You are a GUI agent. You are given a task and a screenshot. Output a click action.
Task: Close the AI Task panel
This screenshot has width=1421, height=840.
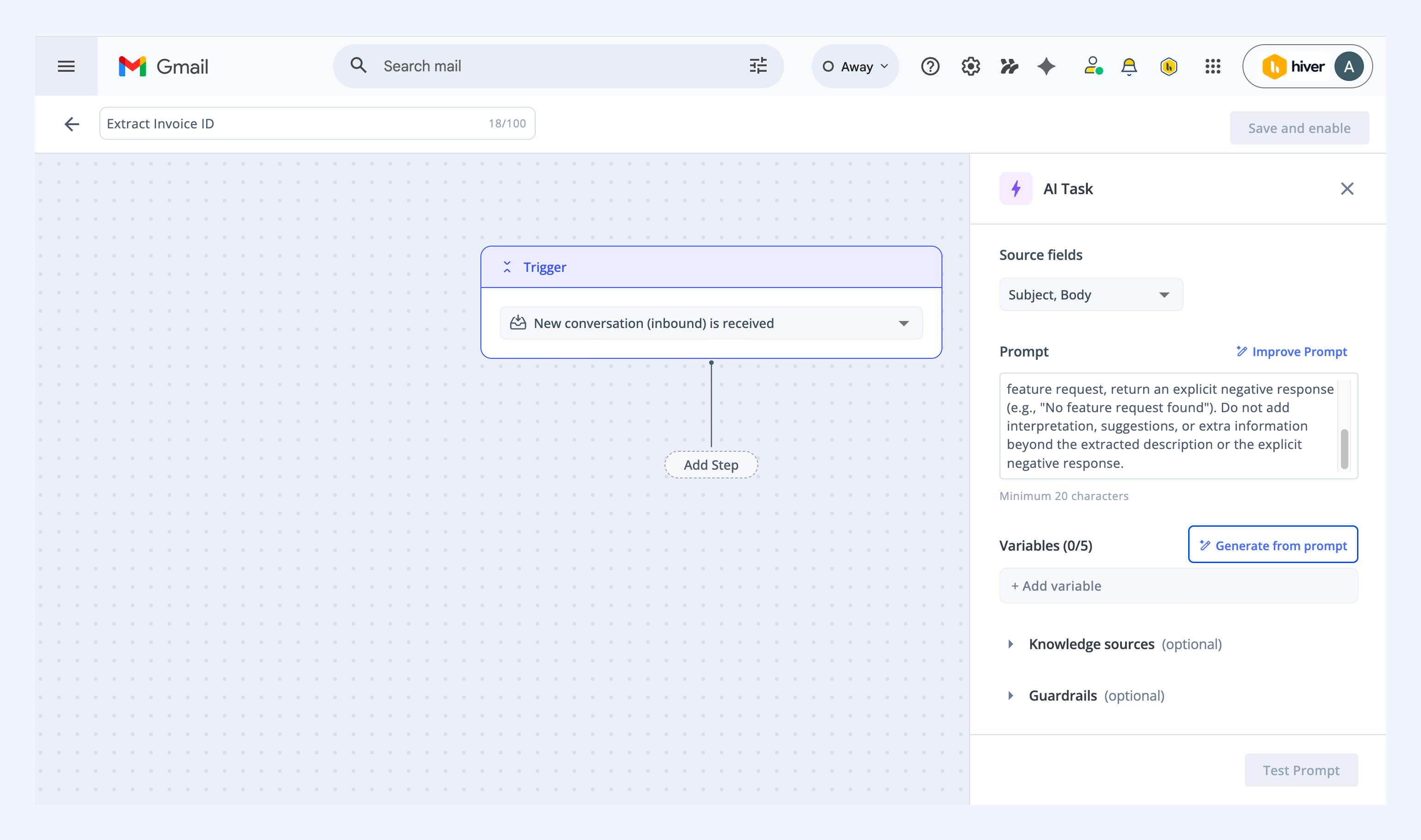[1347, 189]
